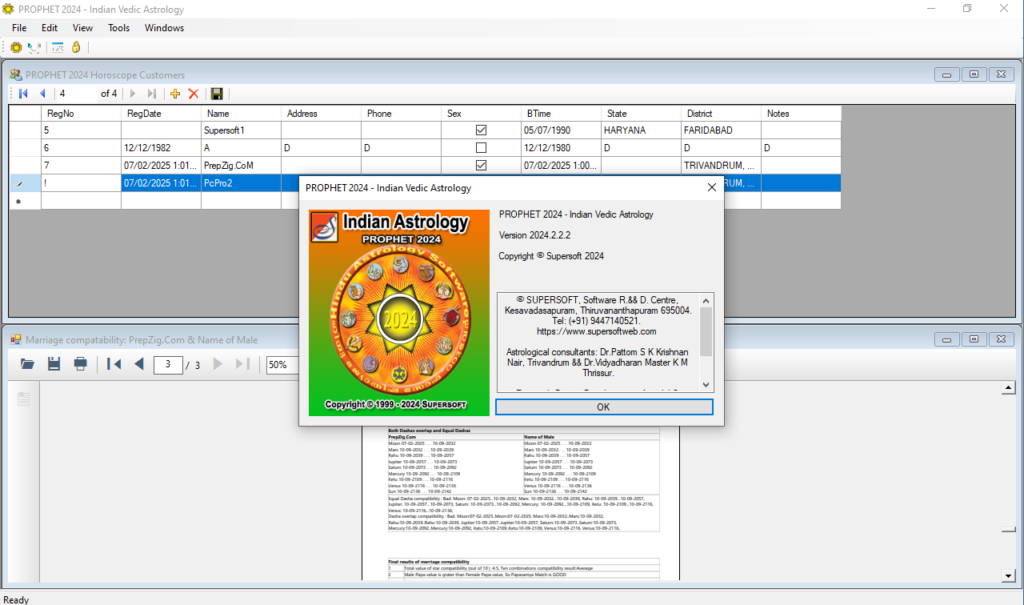Image resolution: width=1024 pixels, height=605 pixels.
Task: Go to next page of report
Action: pyautogui.click(x=217, y=364)
